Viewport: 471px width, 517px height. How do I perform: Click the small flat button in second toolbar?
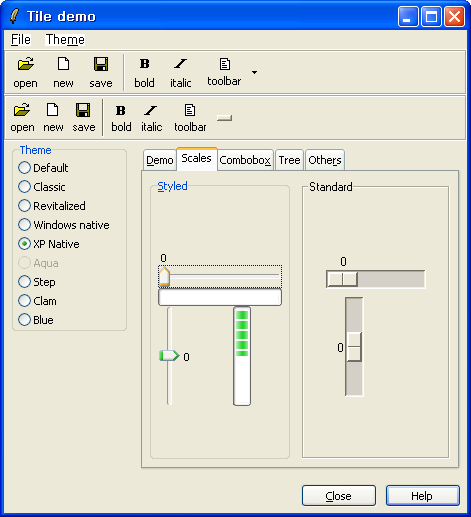(x=224, y=118)
